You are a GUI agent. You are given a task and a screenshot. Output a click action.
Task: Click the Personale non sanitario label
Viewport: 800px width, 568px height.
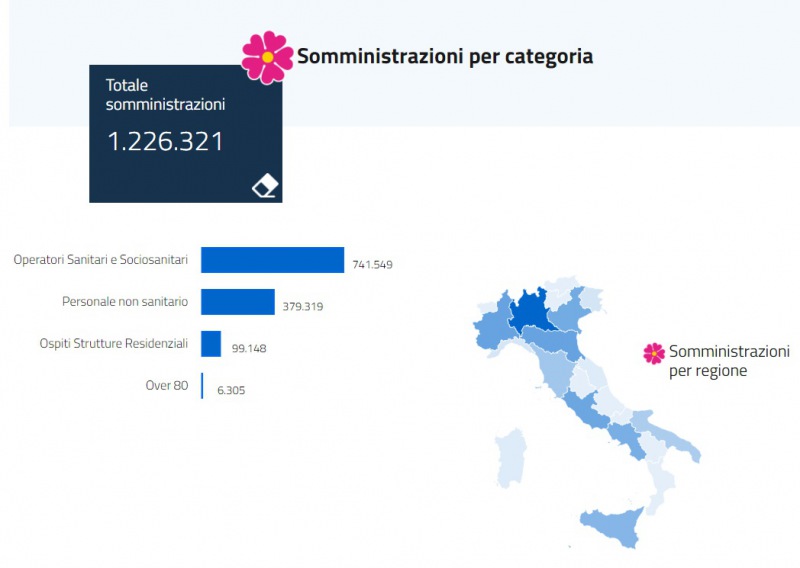point(124,301)
